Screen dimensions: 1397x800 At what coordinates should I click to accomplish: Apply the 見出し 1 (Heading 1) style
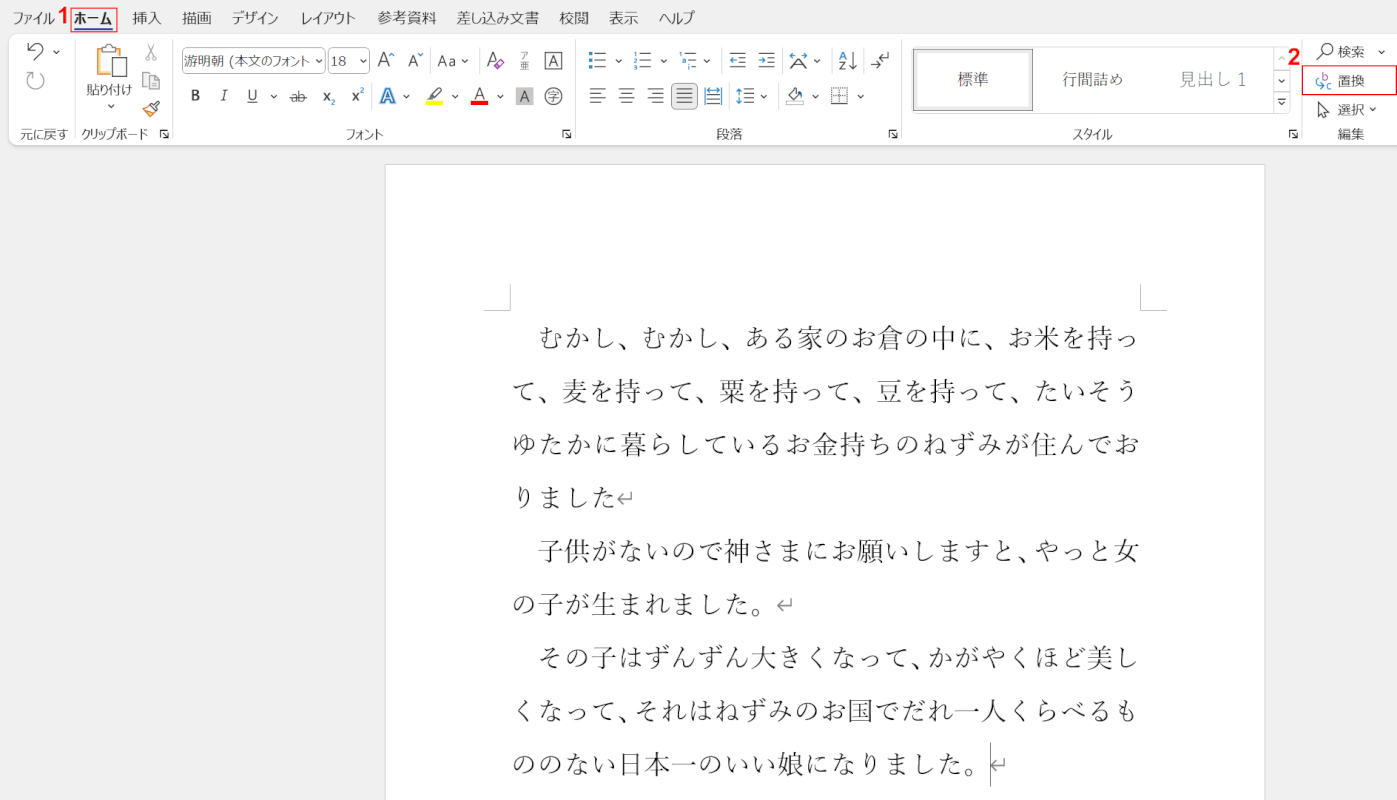1212,79
